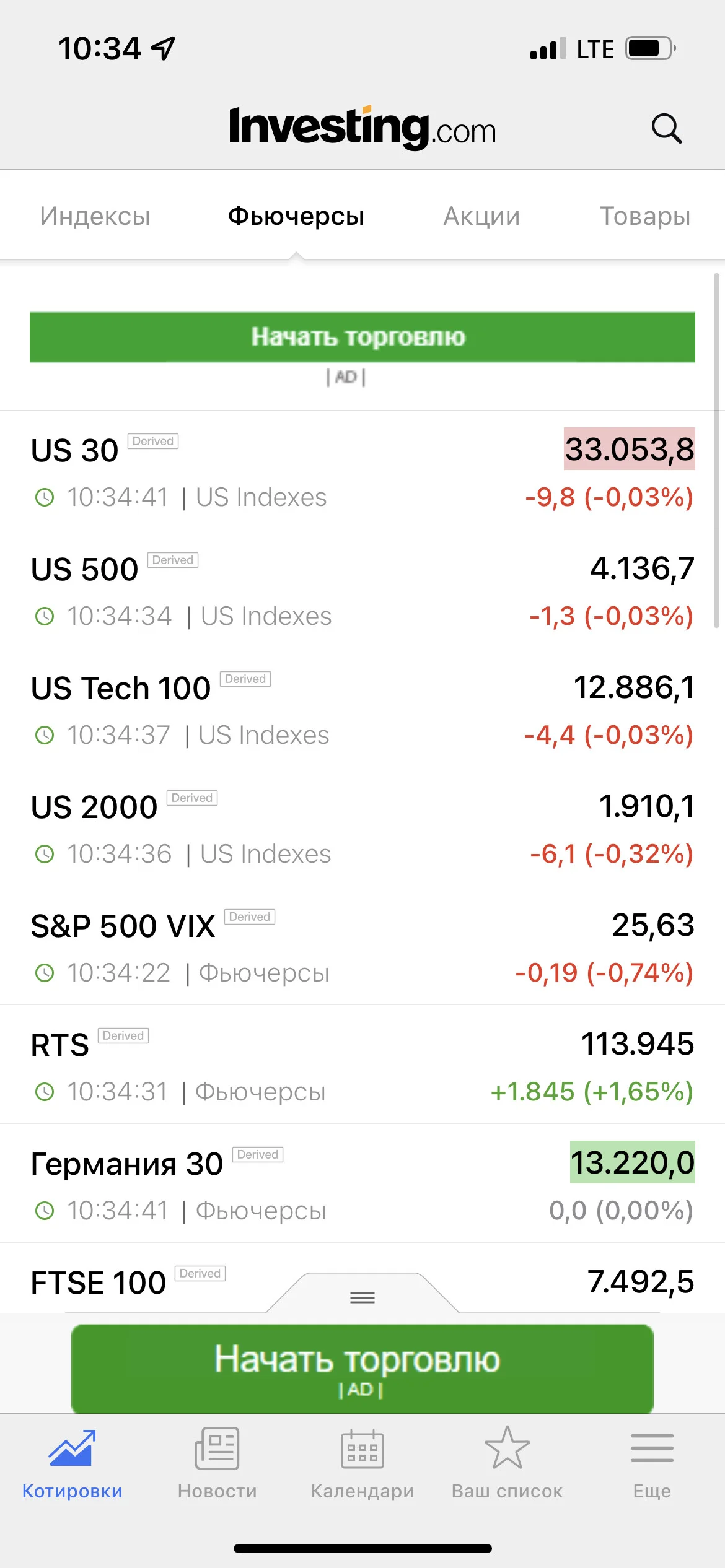This screenshot has width=725, height=1568.
Task: Switch to the Акции tab
Action: click(x=481, y=216)
